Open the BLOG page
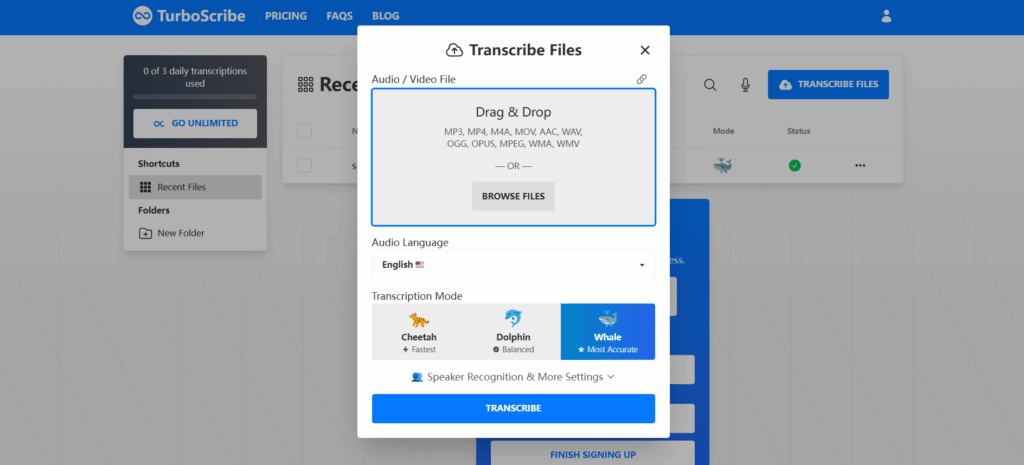This screenshot has width=1024, height=465. [385, 16]
